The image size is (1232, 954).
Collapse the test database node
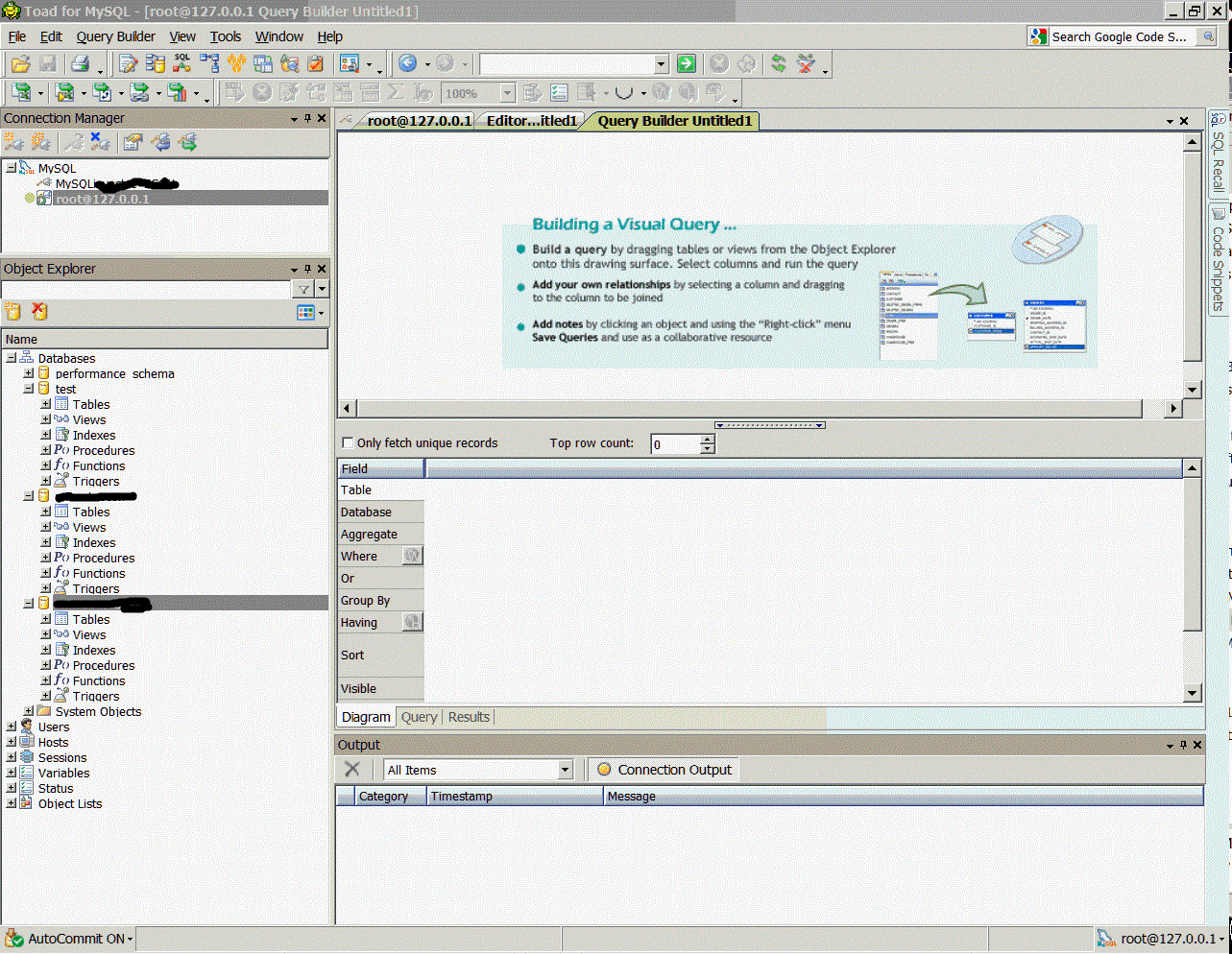point(29,389)
